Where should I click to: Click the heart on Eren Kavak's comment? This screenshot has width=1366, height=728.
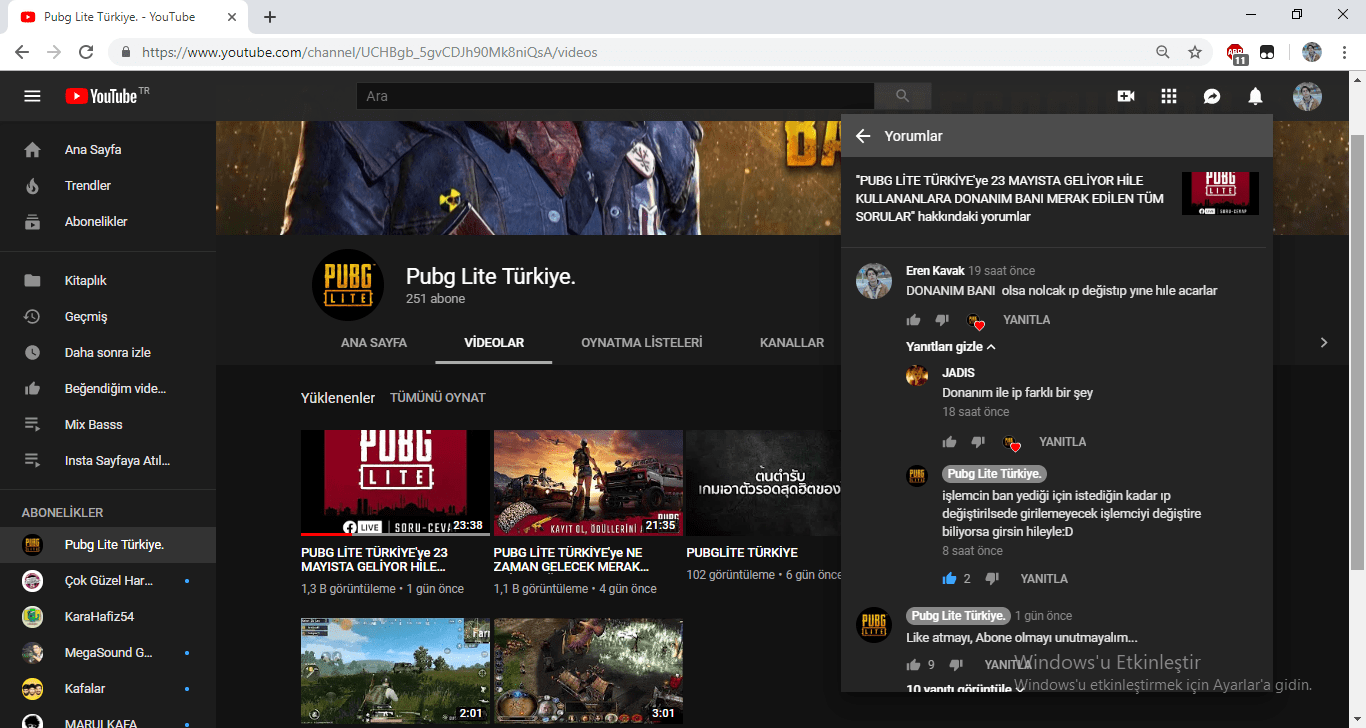(977, 321)
